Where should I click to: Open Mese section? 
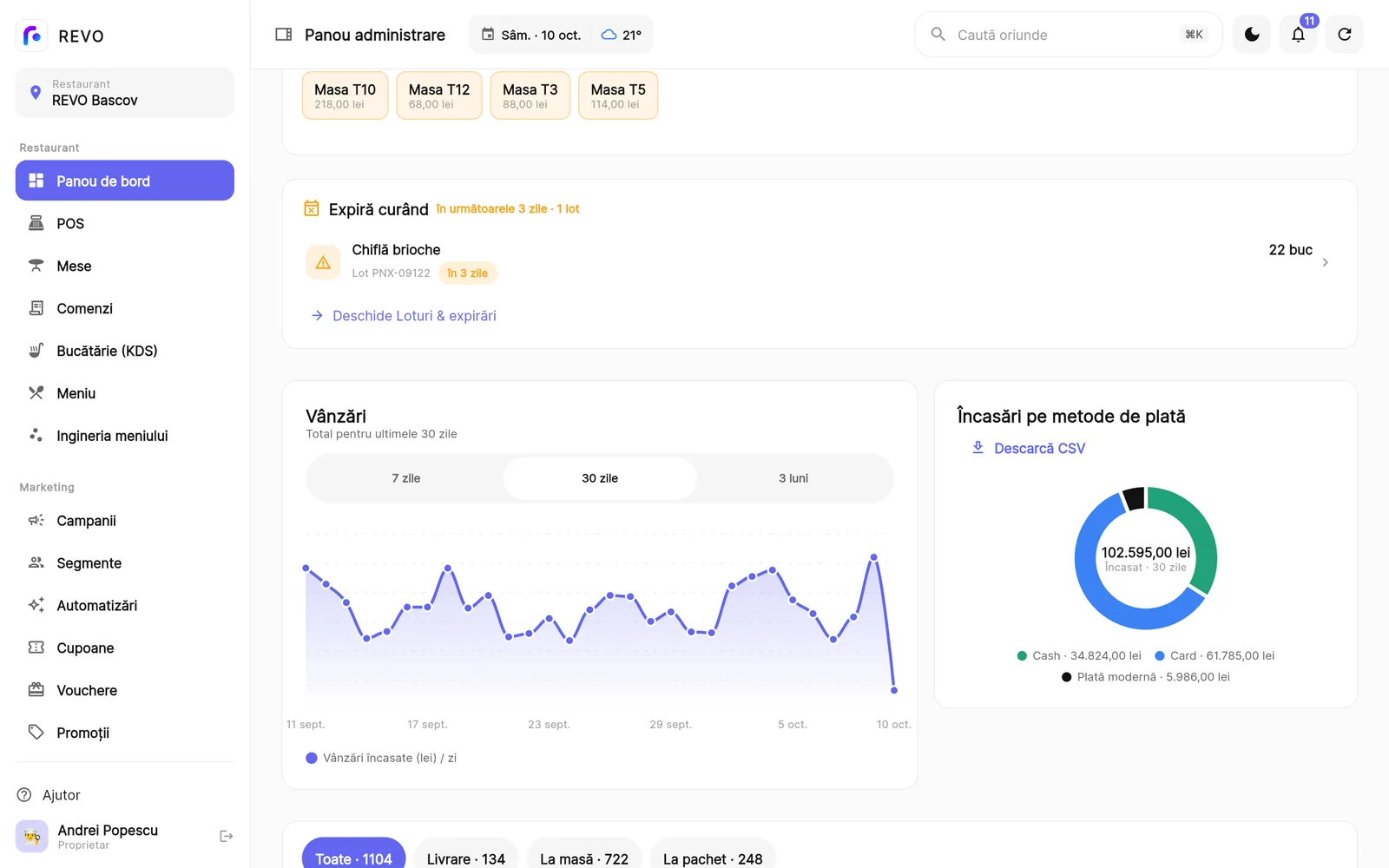(x=125, y=266)
